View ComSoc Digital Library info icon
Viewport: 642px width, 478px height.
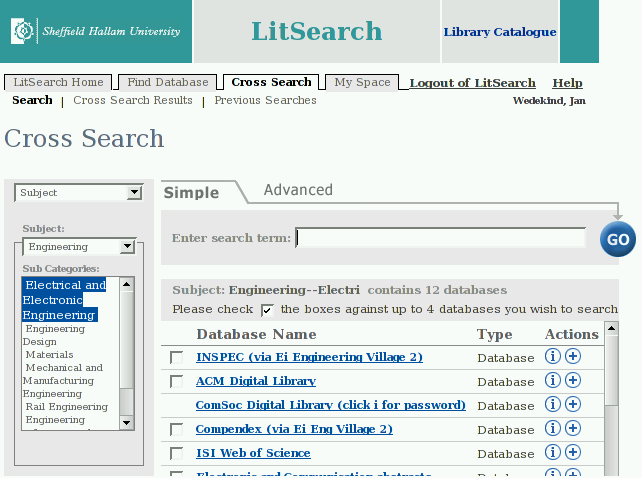552,405
